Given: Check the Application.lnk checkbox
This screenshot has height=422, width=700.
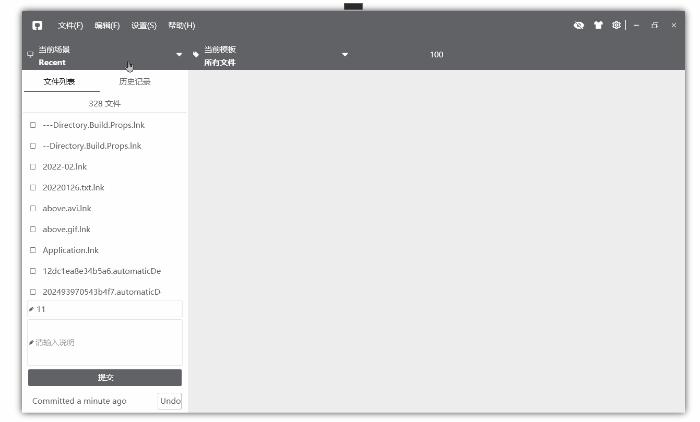Looking at the screenshot, I should tap(33, 250).
